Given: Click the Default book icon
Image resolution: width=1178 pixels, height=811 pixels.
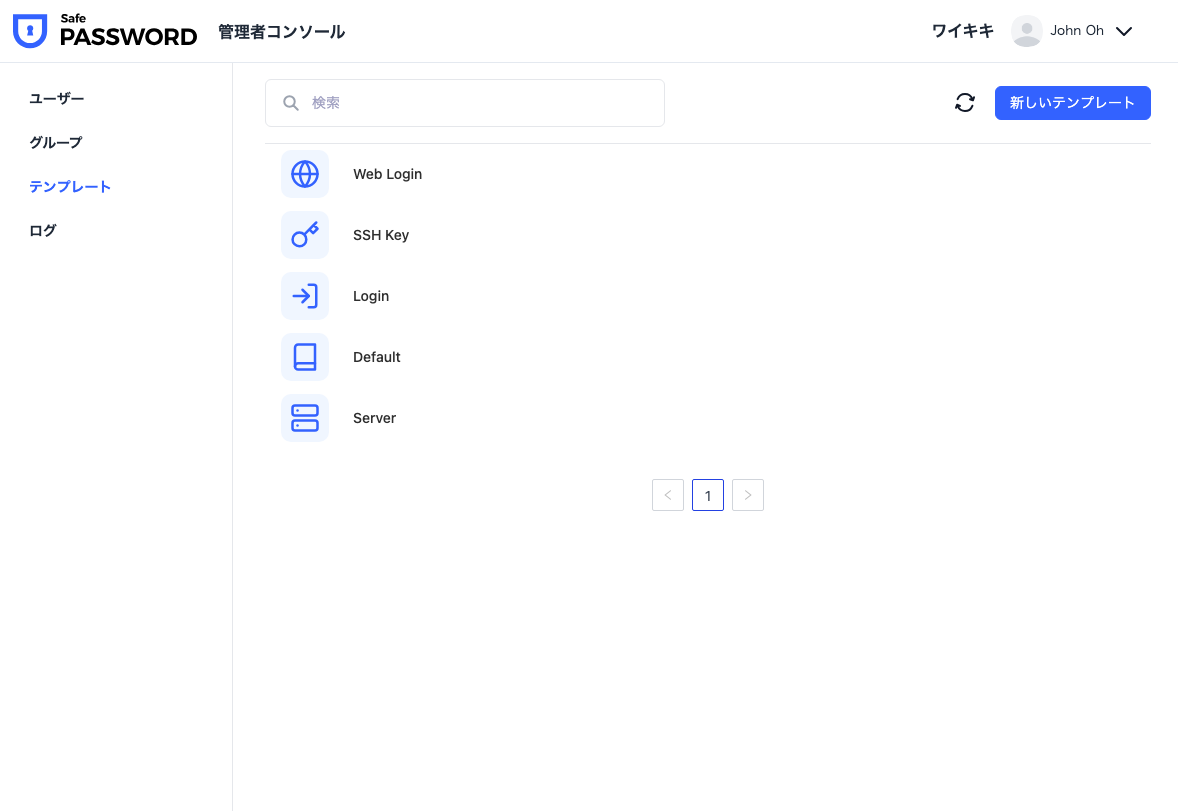Looking at the screenshot, I should click(x=305, y=357).
